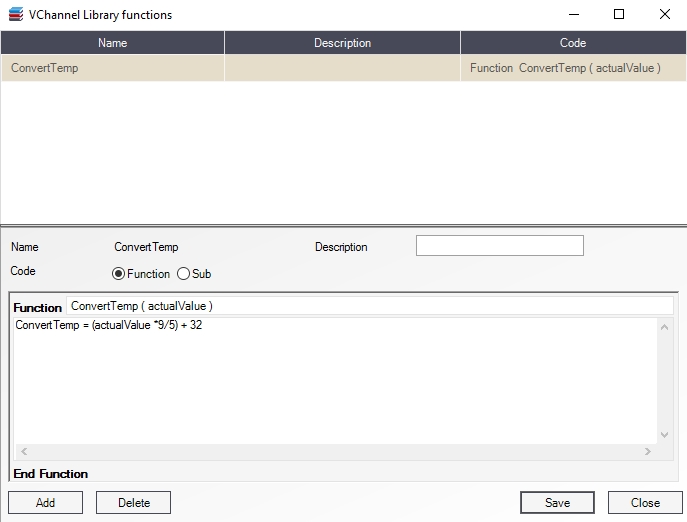Click the Description text input field
The image size is (687, 522).
pos(499,246)
